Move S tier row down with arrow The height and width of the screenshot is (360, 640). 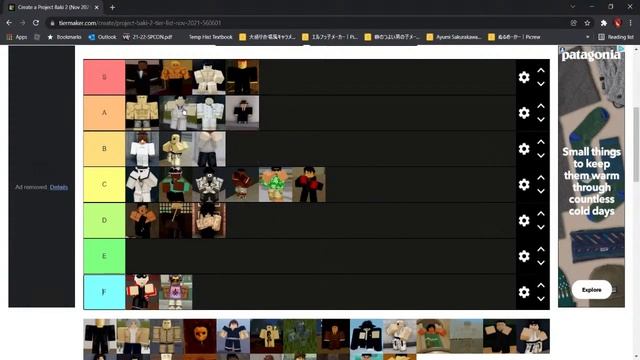coord(541,84)
